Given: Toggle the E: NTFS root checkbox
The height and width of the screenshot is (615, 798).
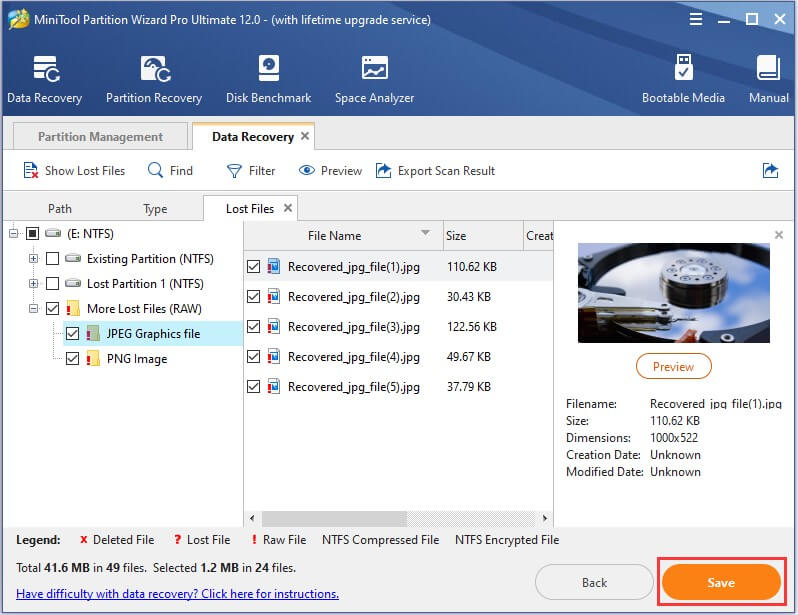Looking at the screenshot, I should coord(33,234).
